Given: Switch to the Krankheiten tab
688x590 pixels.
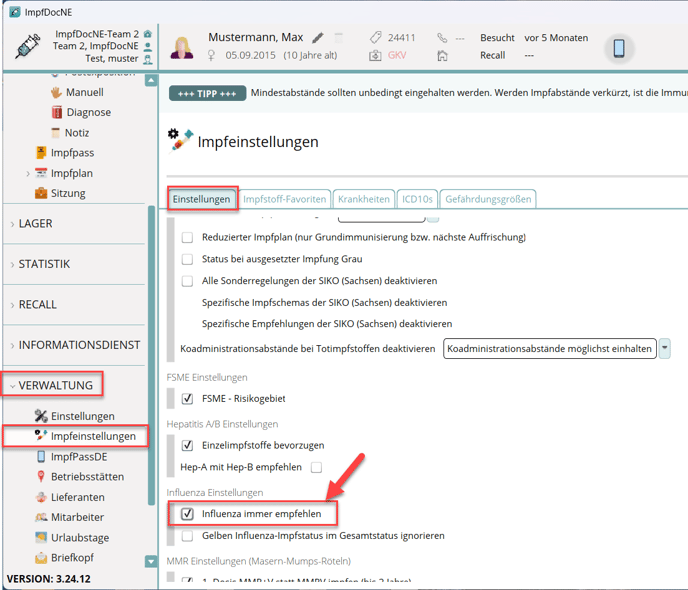Looking at the screenshot, I should pyautogui.click(x=363, y=199).
